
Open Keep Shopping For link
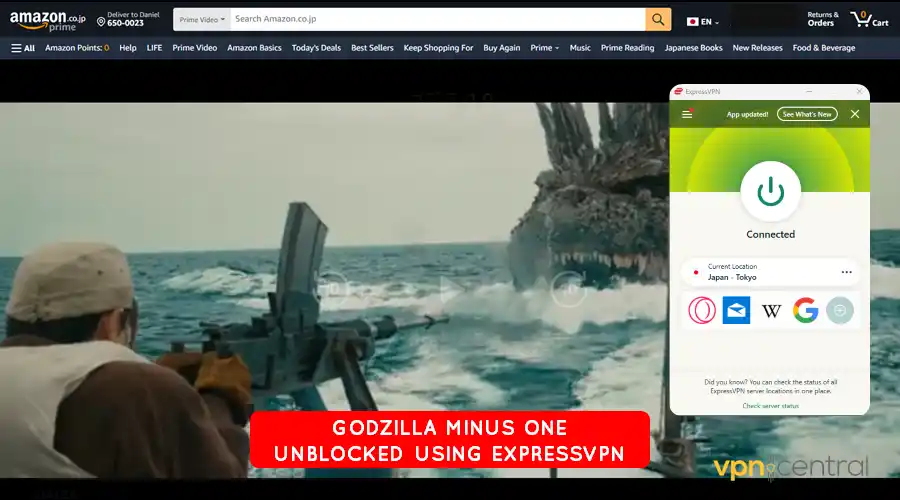tap(438, 48)
